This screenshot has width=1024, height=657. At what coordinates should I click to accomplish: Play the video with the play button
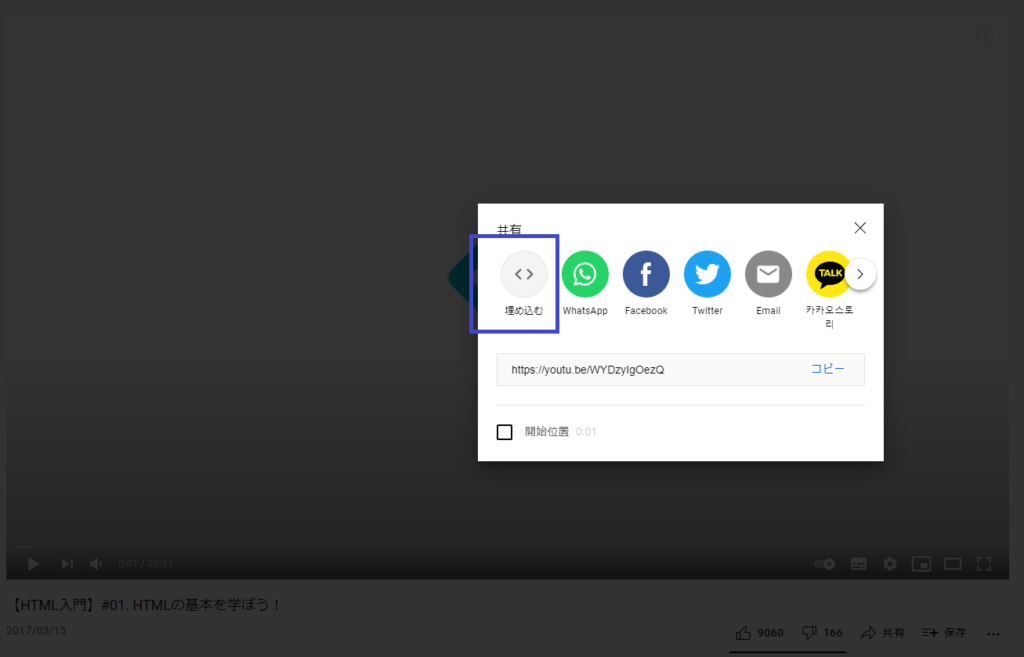click(33, 564)
